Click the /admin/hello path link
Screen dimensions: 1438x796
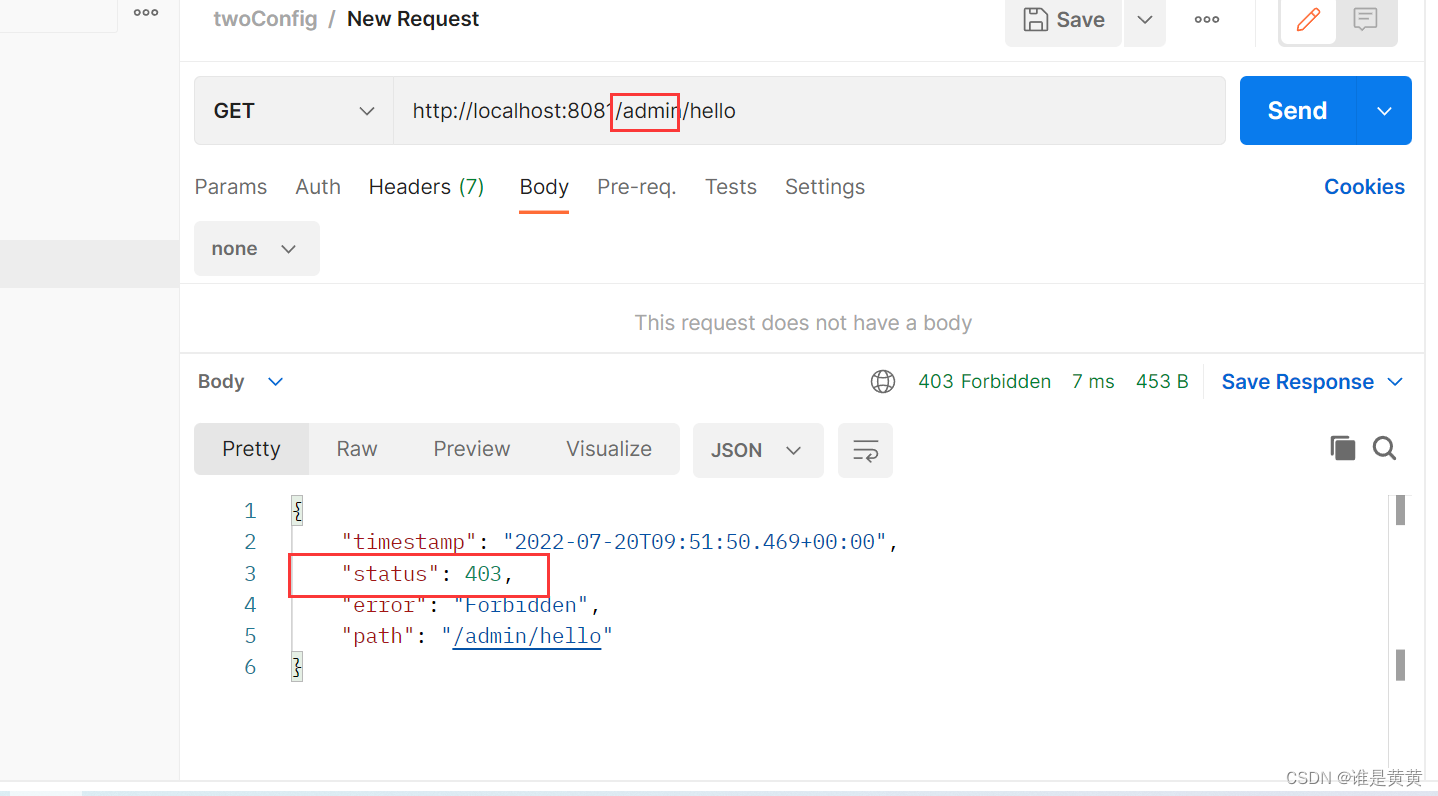tap(527, 636)
